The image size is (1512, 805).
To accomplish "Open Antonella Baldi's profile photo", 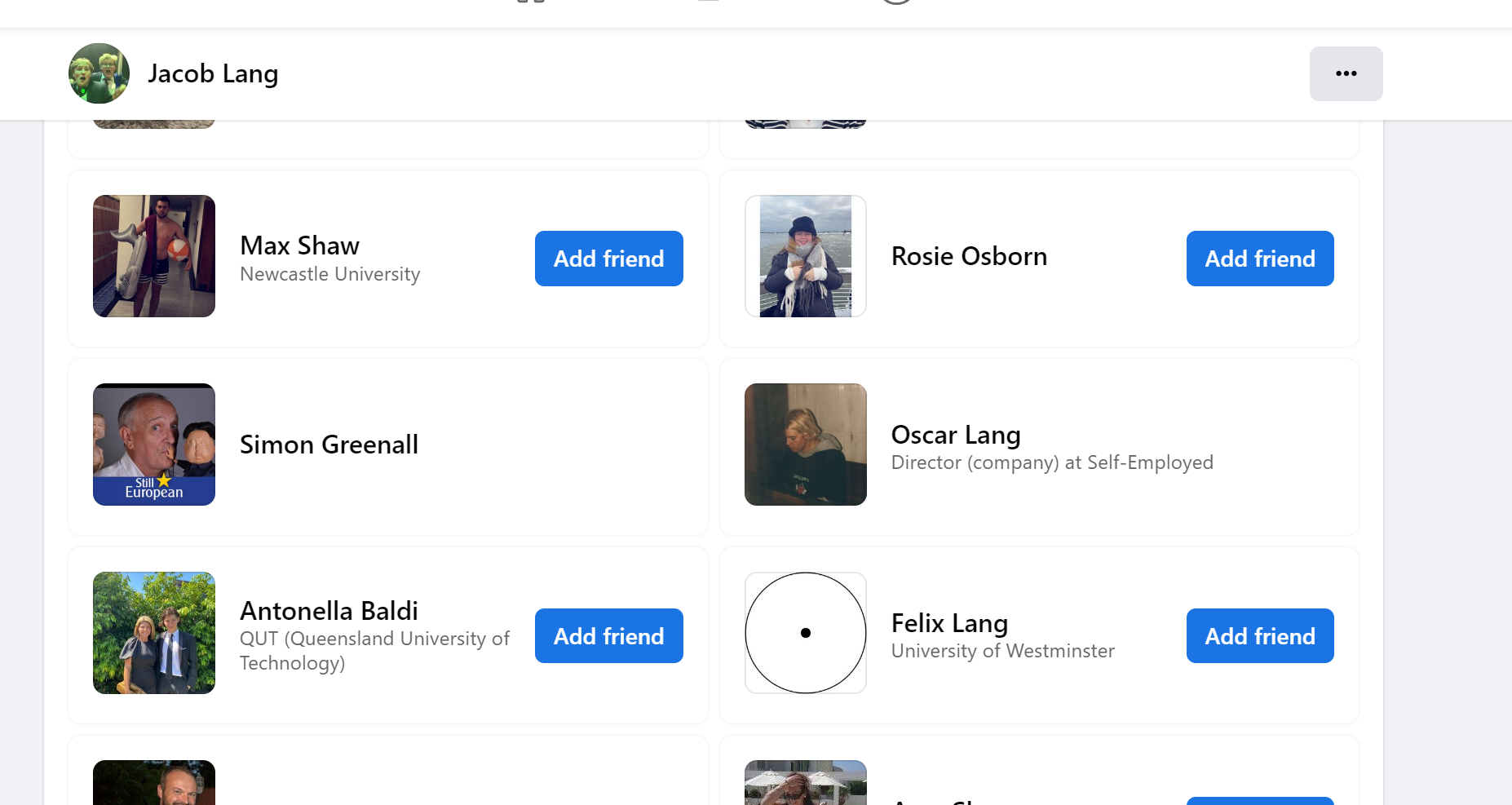I will (154, 633).
